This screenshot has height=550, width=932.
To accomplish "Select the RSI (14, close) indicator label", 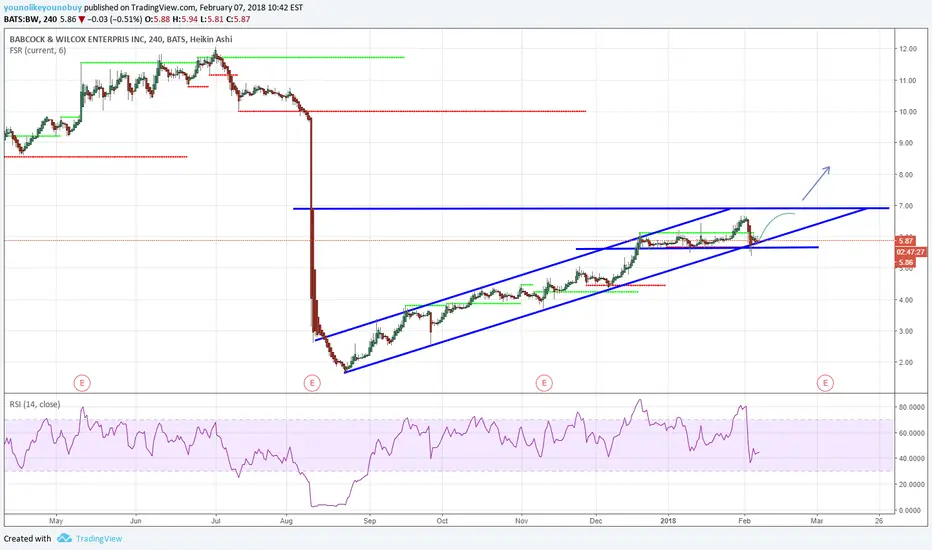I will pos(34,404).
